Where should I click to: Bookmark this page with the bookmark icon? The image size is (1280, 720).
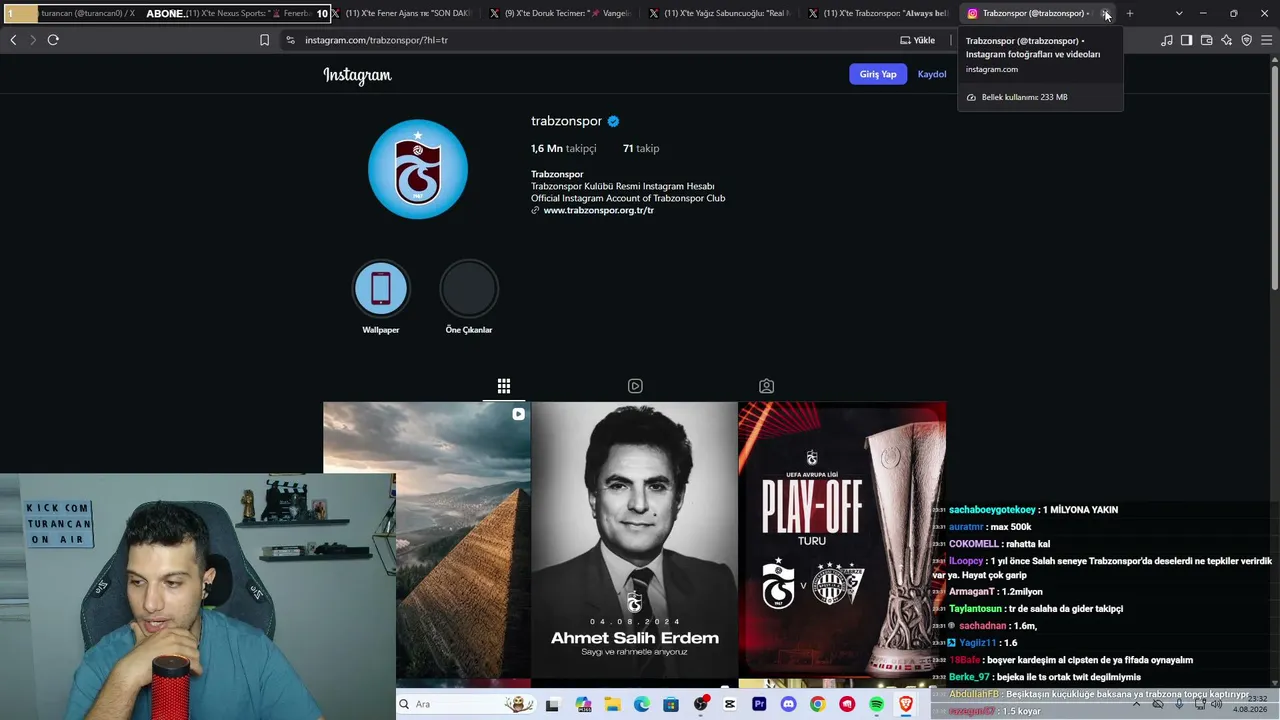click(x=265, y=40)
